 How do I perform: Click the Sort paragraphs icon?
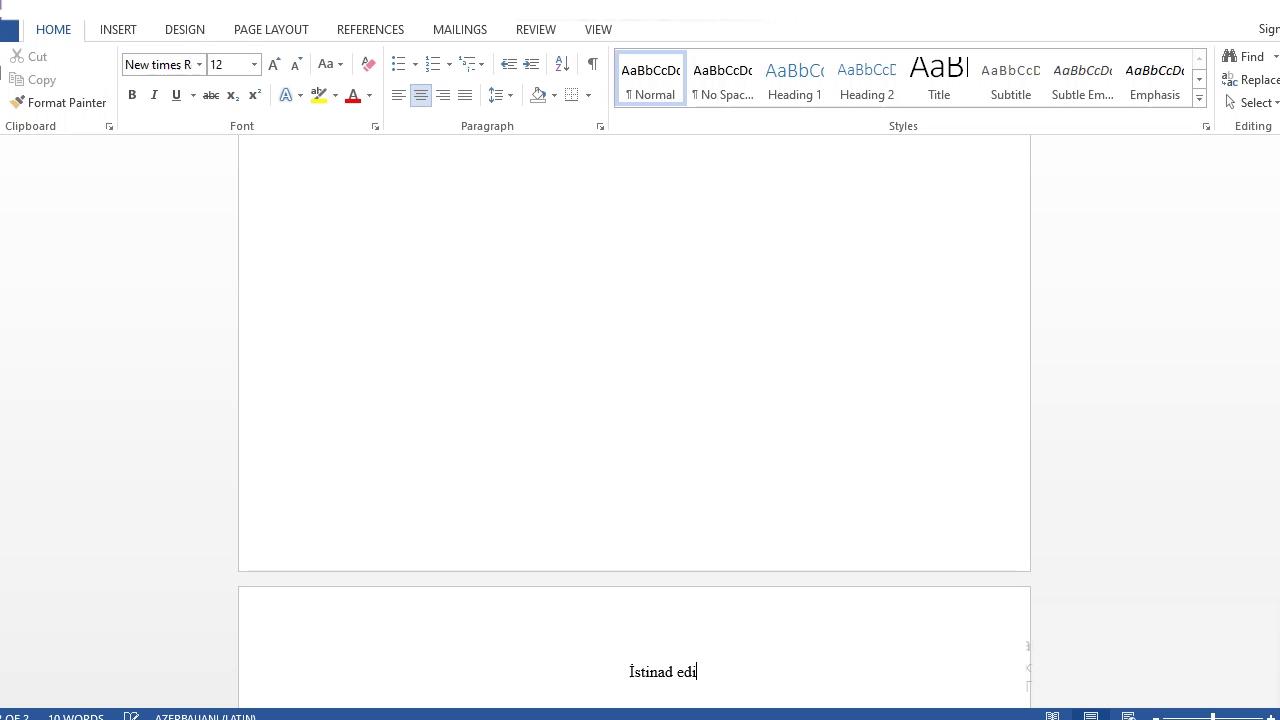coord(562,64)
